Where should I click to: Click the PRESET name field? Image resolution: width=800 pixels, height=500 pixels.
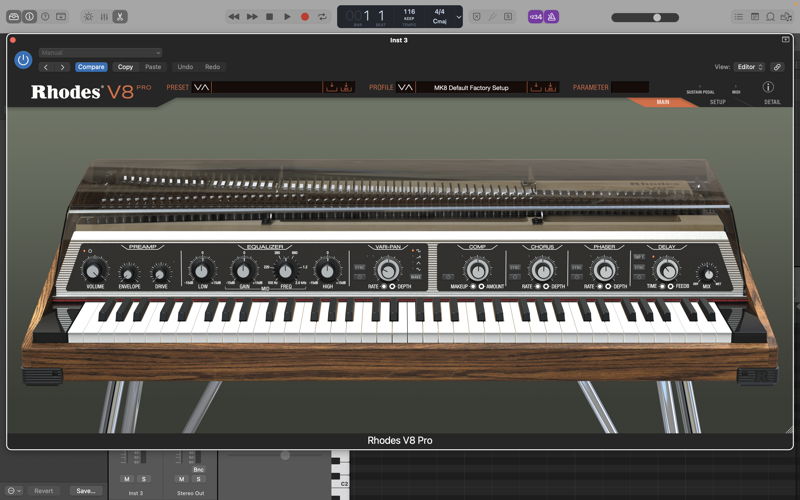point(267,87)
